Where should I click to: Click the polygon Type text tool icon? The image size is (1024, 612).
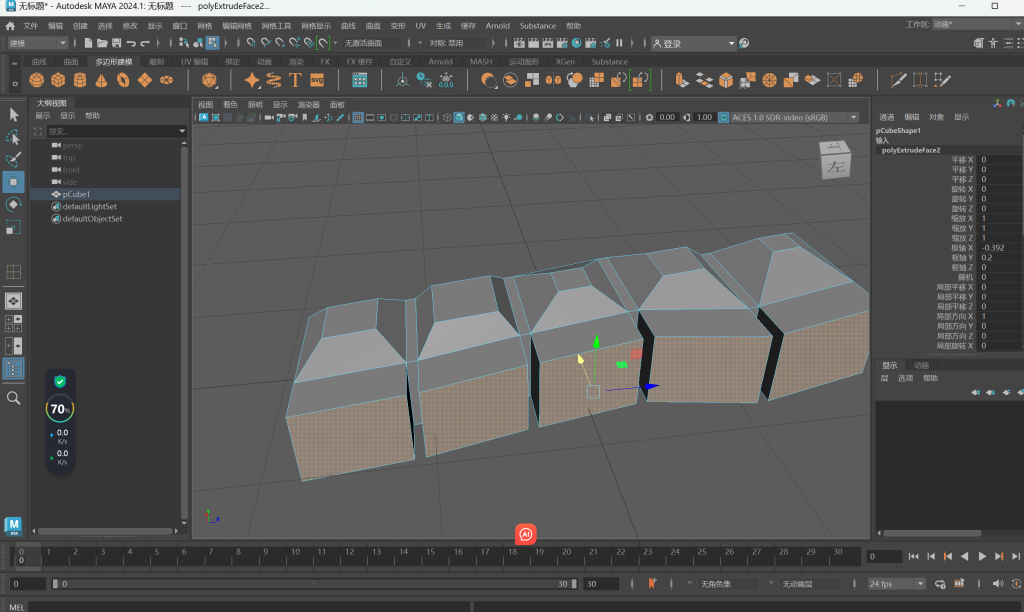click(x=295, y=80)
